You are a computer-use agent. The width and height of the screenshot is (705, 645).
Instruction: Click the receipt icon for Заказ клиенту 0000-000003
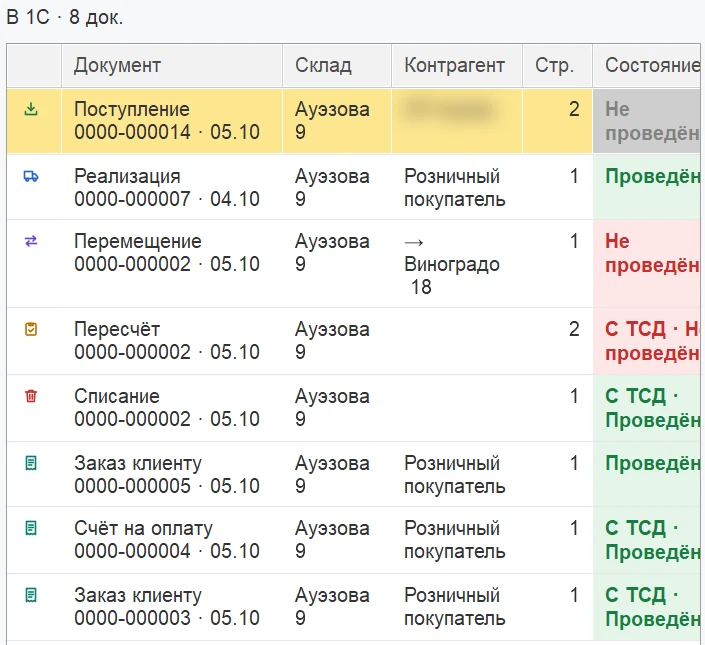coord(31,595)
